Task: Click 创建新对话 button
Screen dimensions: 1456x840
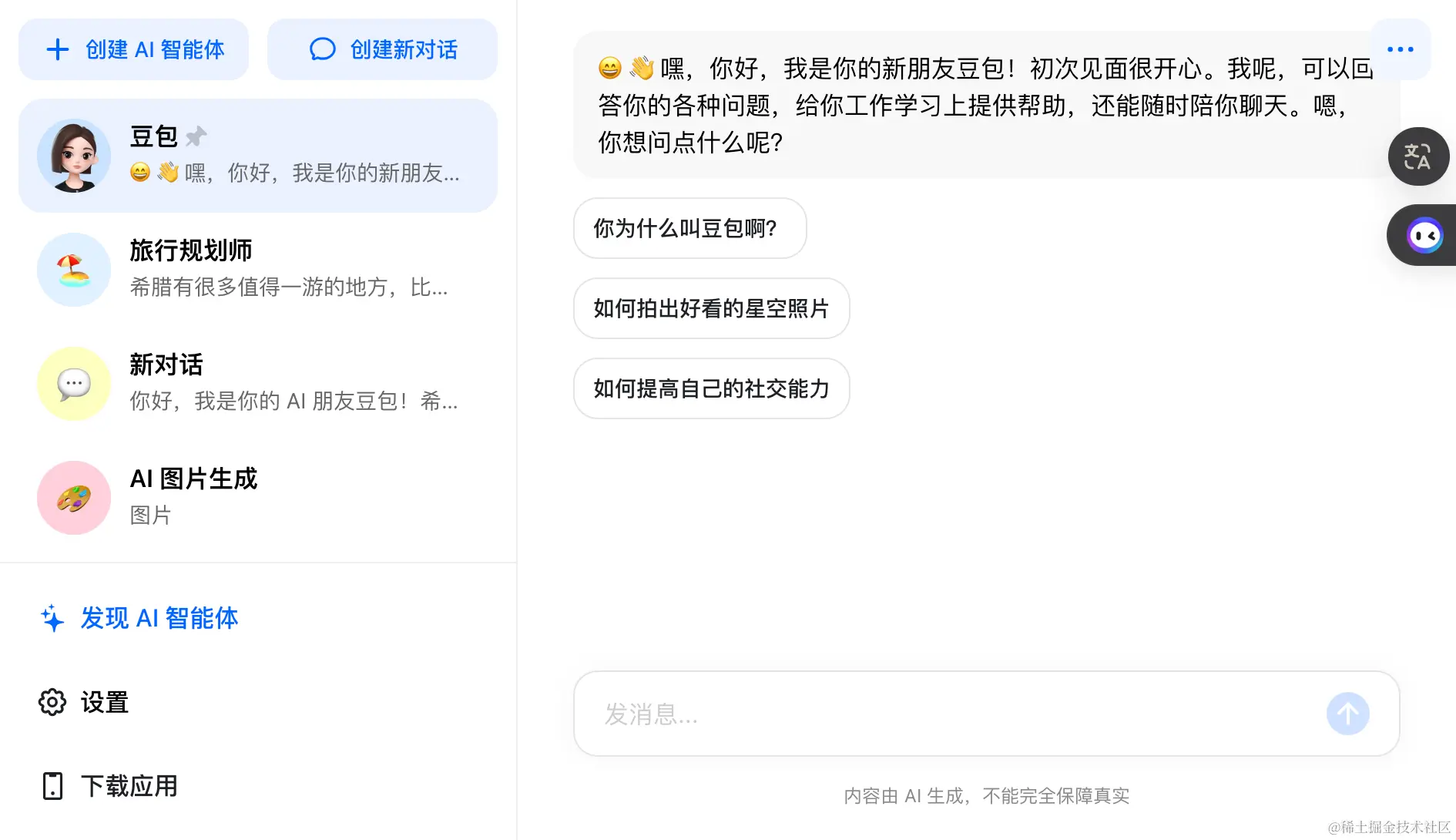Action: click(382, 49)
